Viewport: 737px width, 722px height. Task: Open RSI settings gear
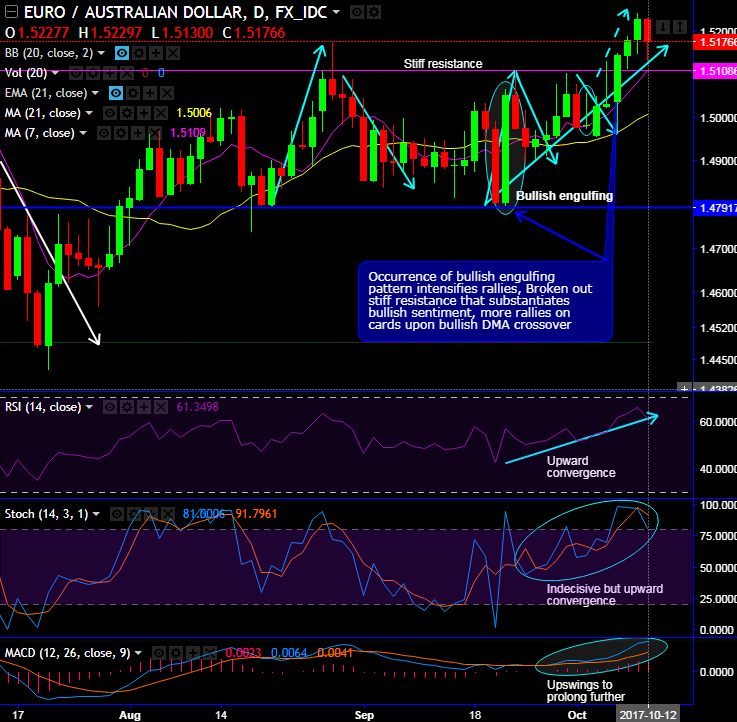tap(127, 407)
